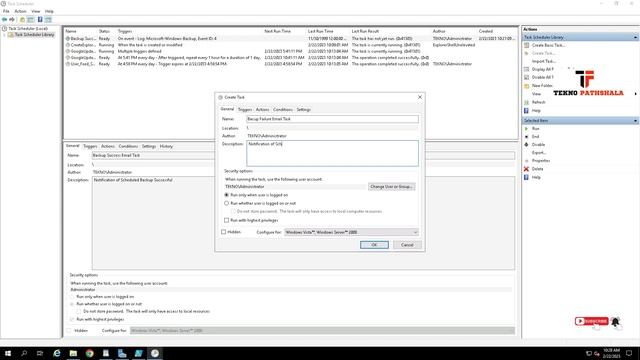Expand the View submenu arrow in Actions
This screenshot has width=640, height=360.
pyautogui.click(x=636, y=94)
